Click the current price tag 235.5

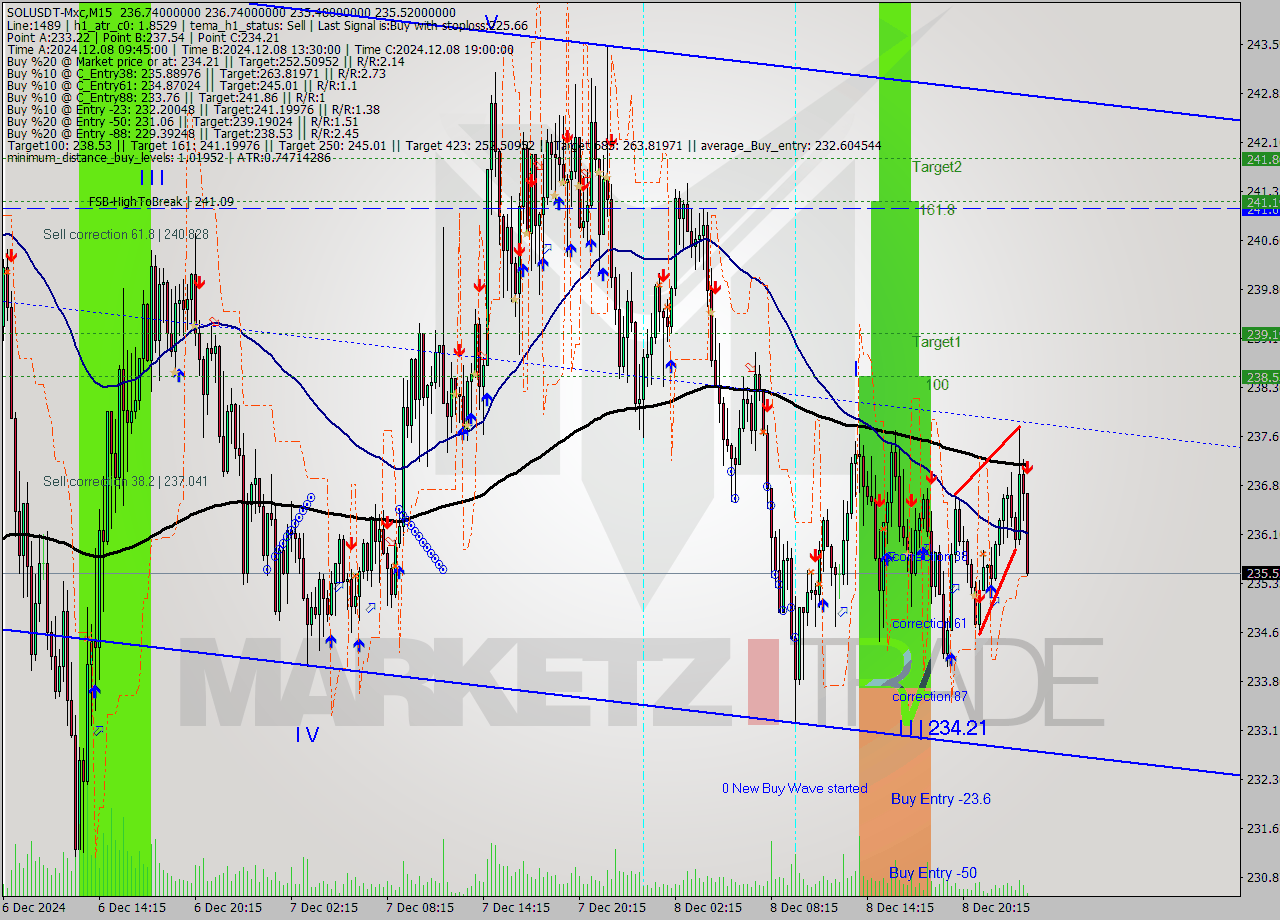tap(1260, 573)
